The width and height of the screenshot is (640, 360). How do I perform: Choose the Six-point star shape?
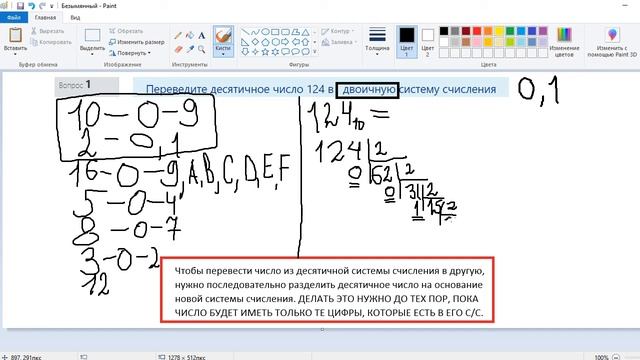[x=275, y=52]
